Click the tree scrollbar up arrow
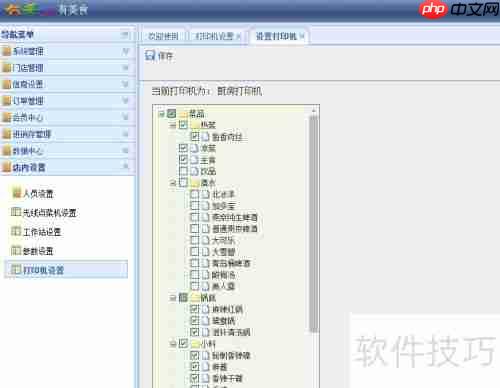The width and height of the screenshot is (500, 388). click(313, 110)
